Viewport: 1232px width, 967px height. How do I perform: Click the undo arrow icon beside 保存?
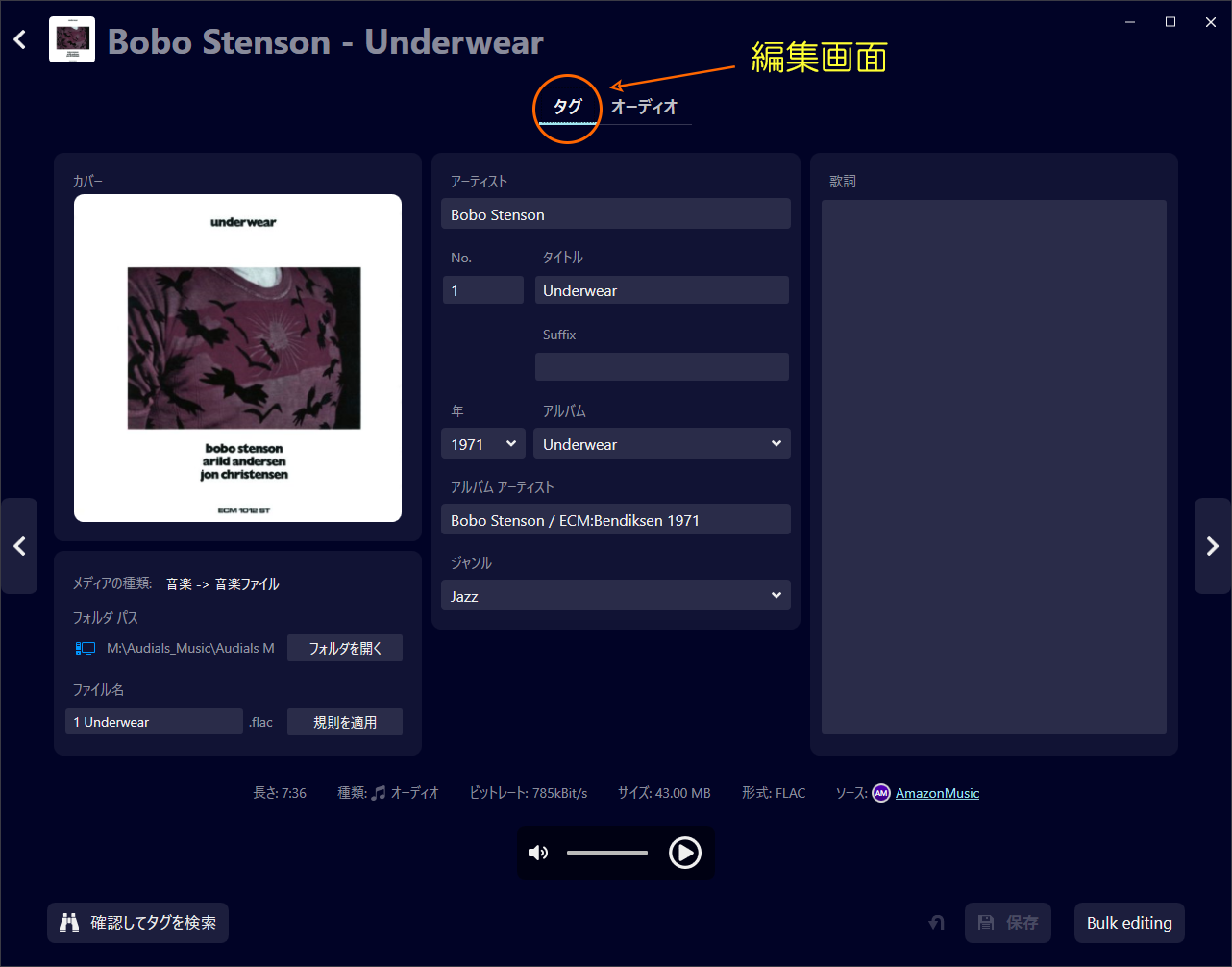click(936, 923)
